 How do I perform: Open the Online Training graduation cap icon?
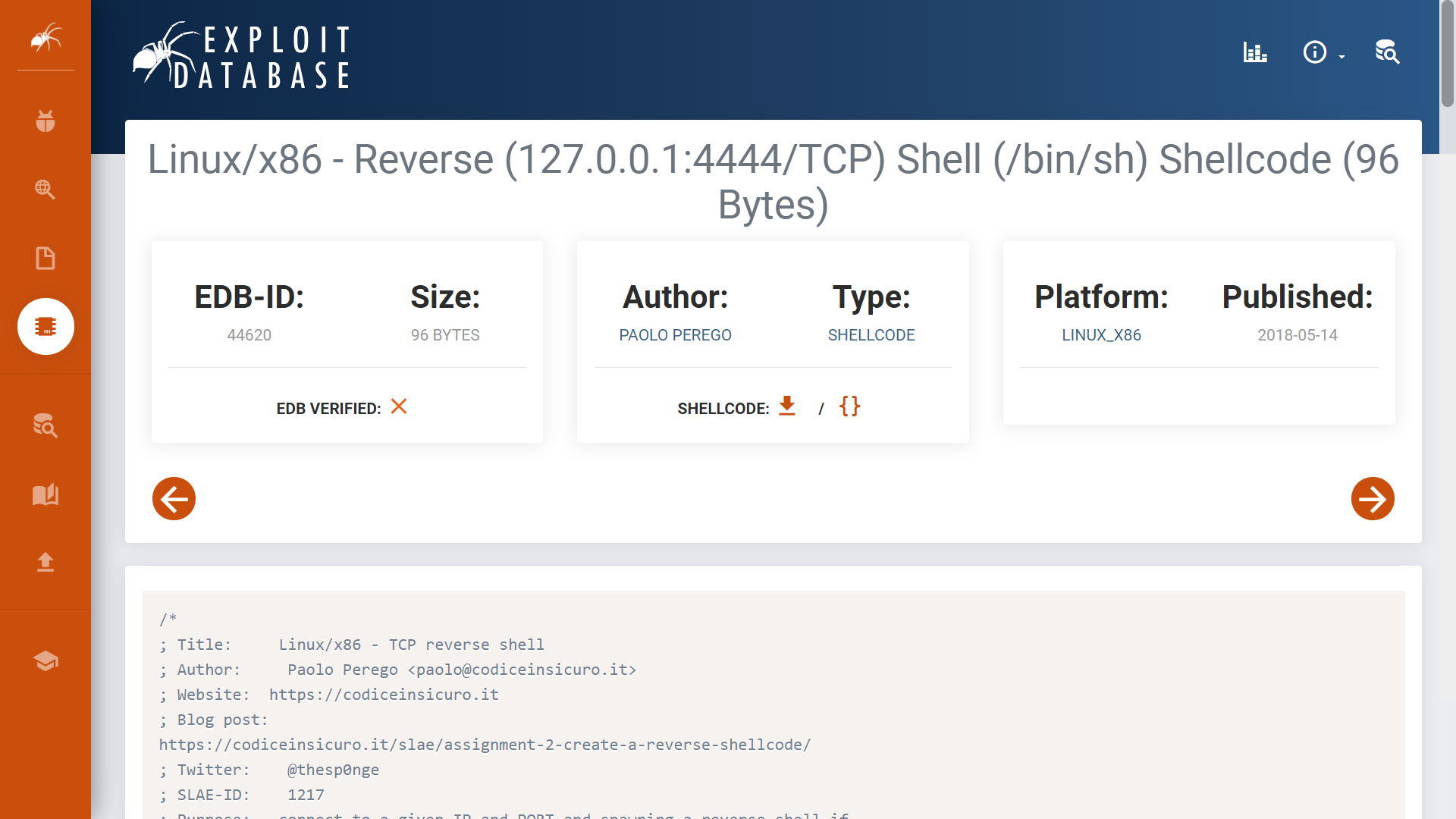tap(45, 661)
